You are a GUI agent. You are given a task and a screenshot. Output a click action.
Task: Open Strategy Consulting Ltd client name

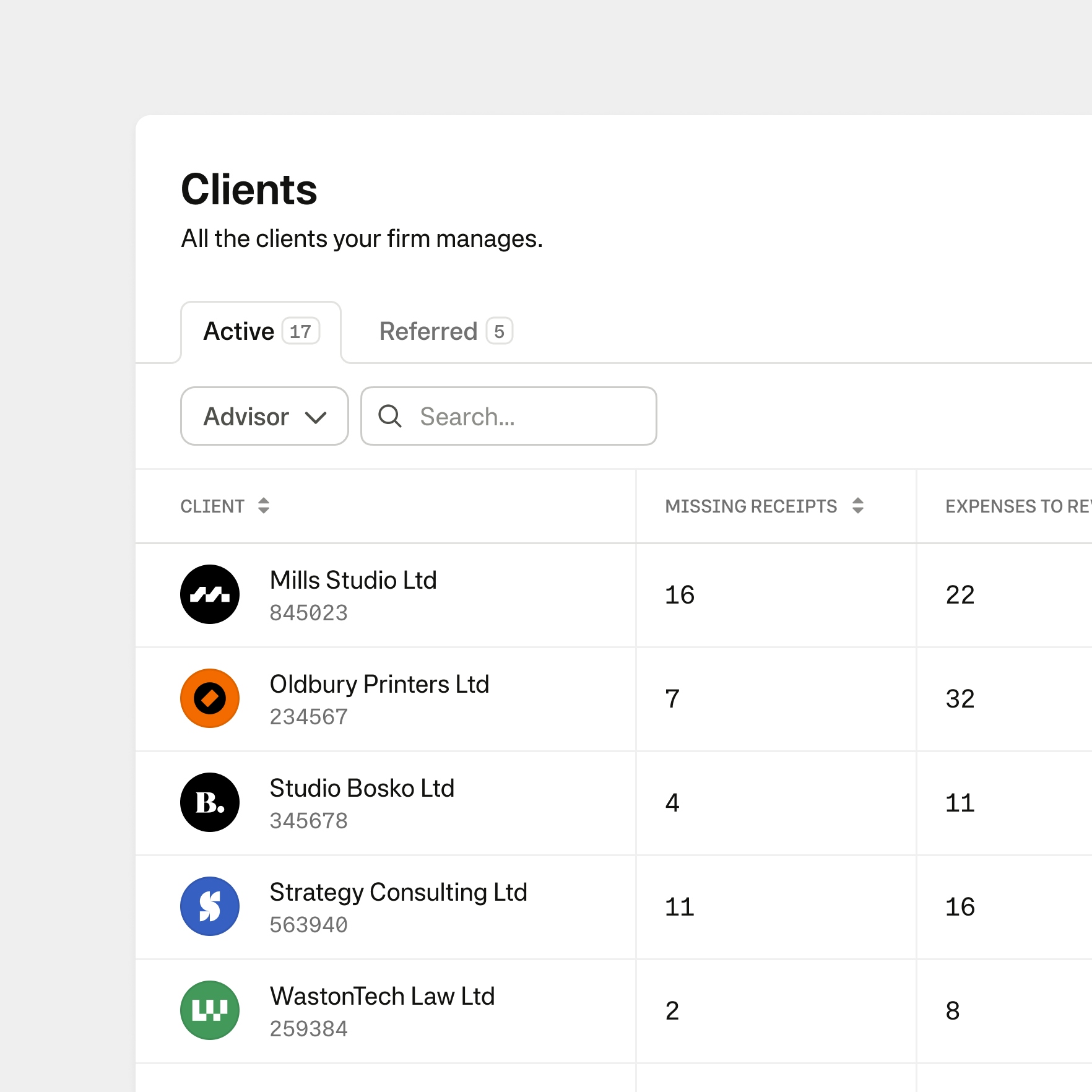(x=398, y=893)
